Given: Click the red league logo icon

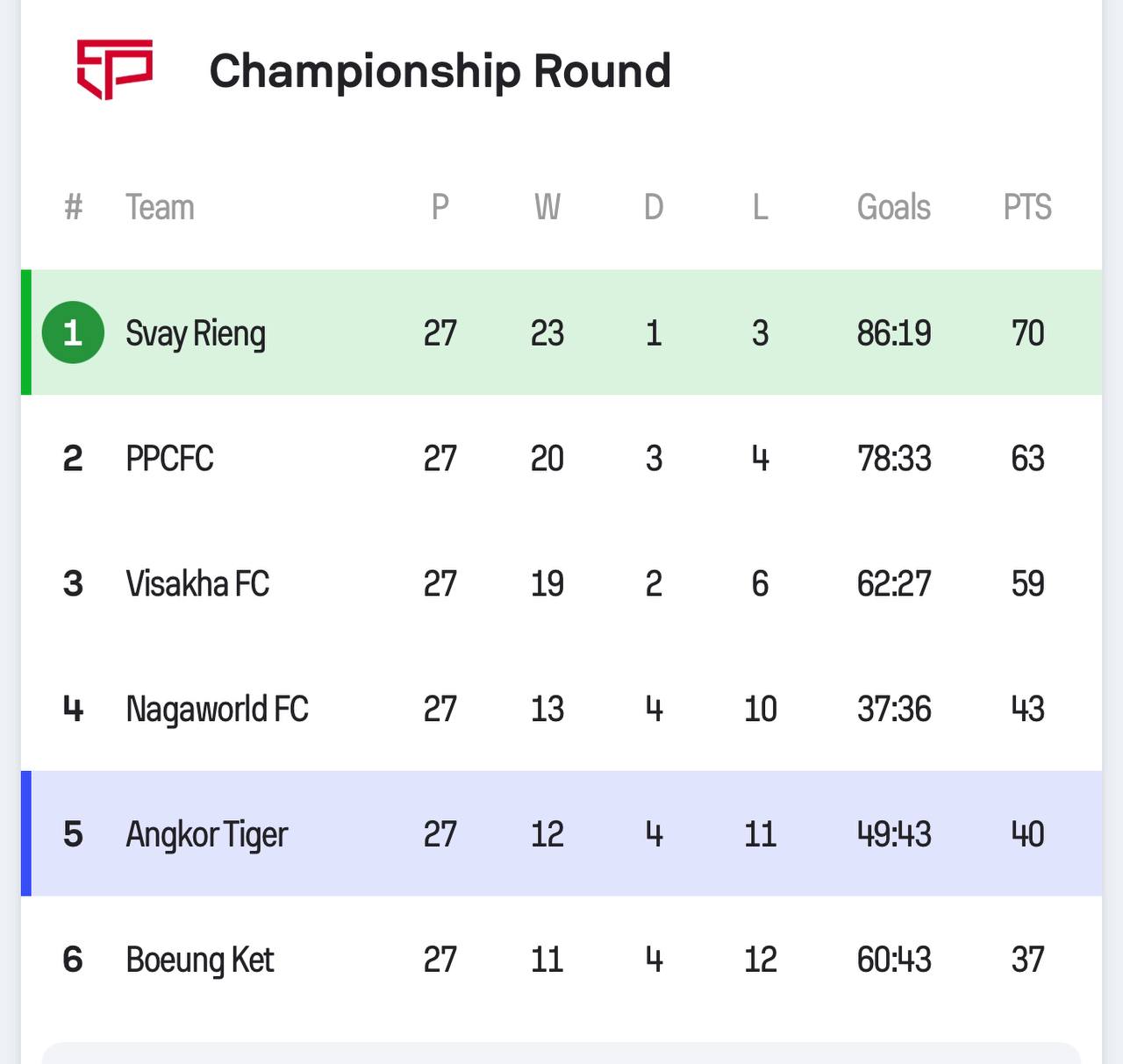Looking at the screenshot, I should pos(115,69).
